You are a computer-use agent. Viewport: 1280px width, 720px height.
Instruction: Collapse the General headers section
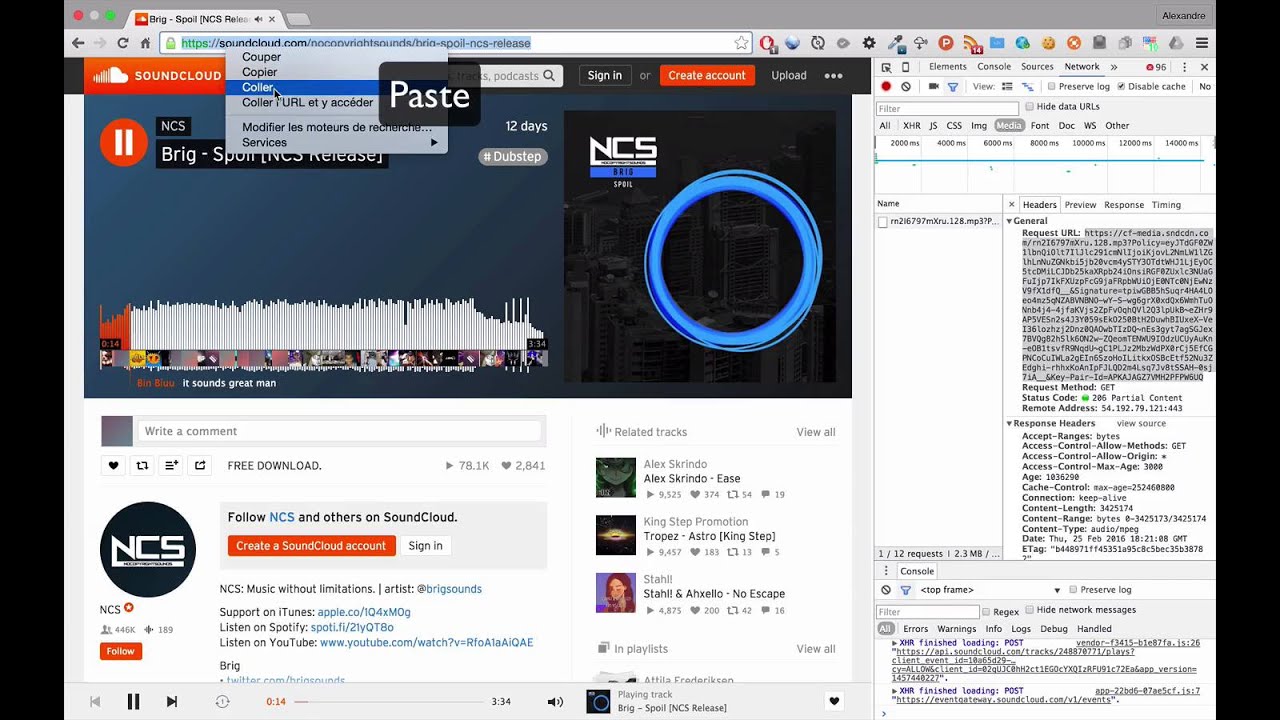coord(1009,221)
